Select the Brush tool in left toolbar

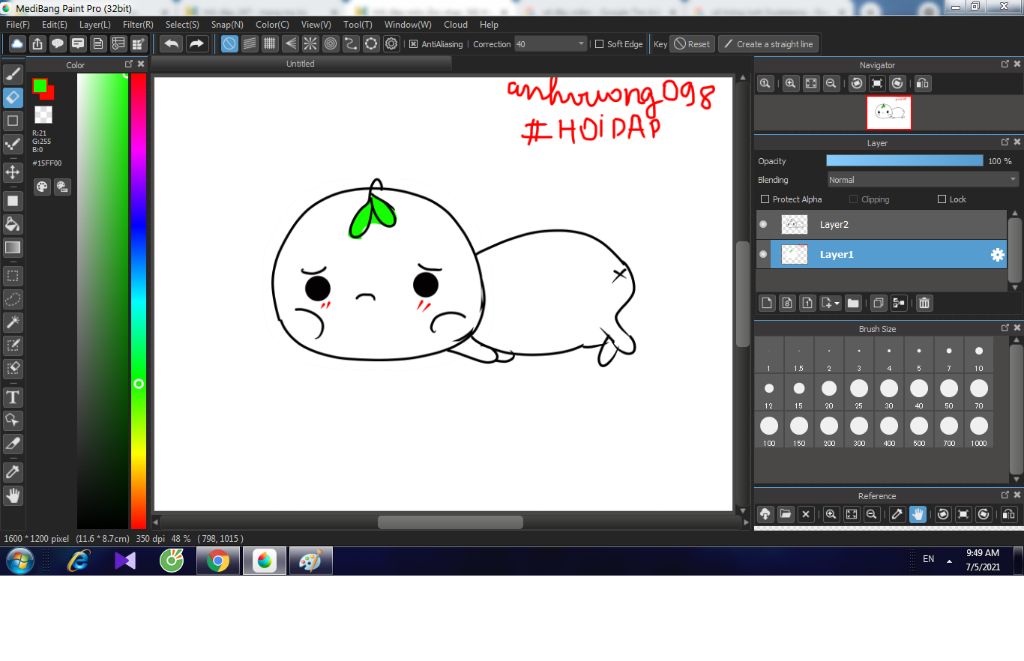click(12, 74)
